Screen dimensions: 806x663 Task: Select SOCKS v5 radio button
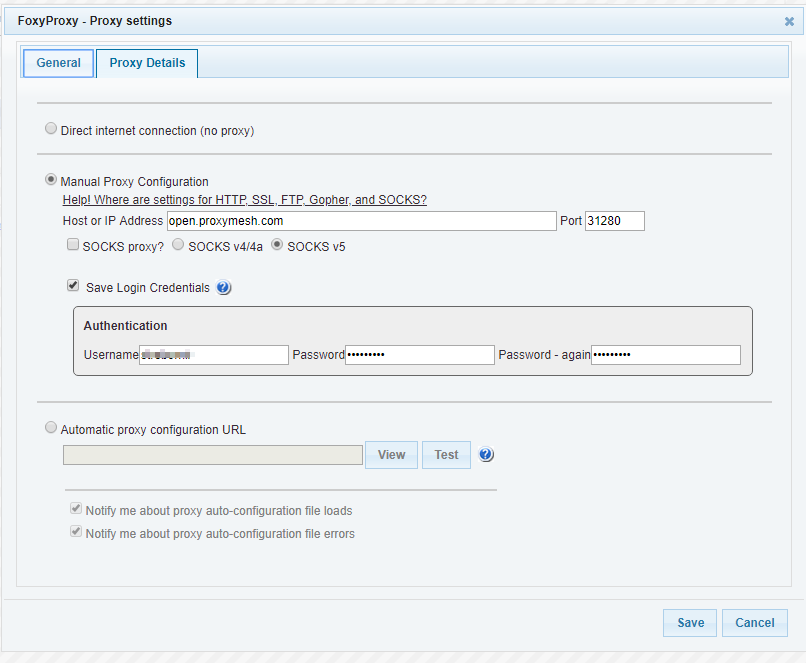[x=278, y=245]
